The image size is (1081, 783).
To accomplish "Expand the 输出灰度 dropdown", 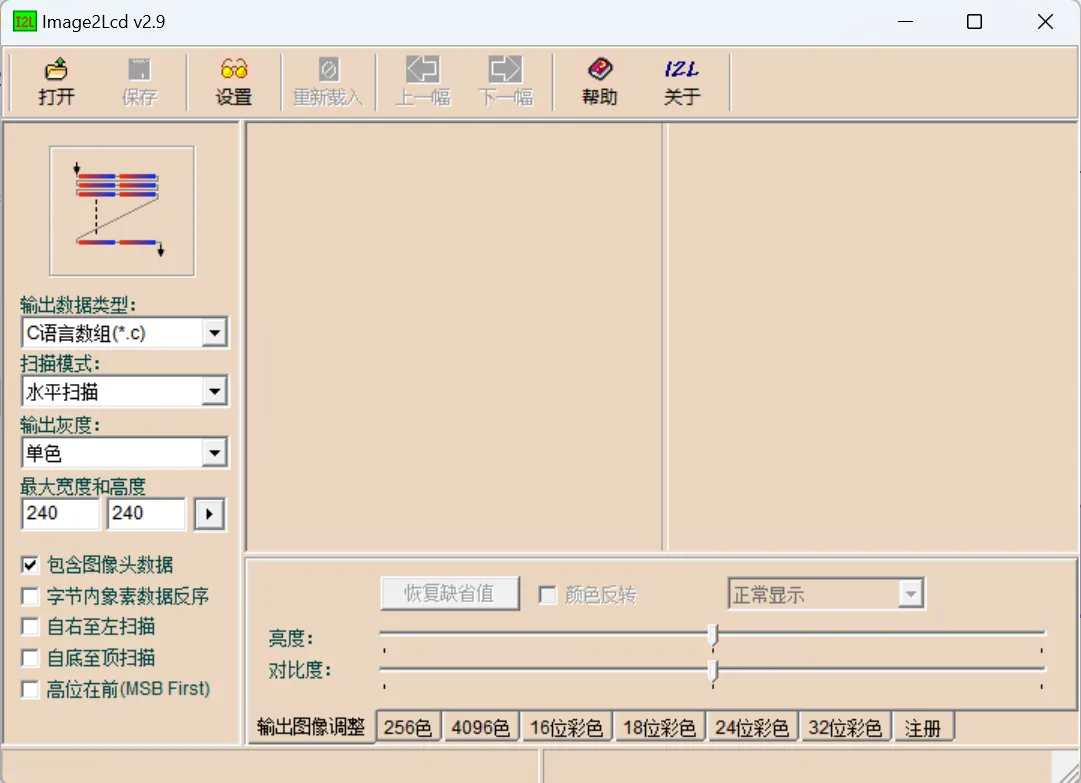I will click(x=214, y=454).
